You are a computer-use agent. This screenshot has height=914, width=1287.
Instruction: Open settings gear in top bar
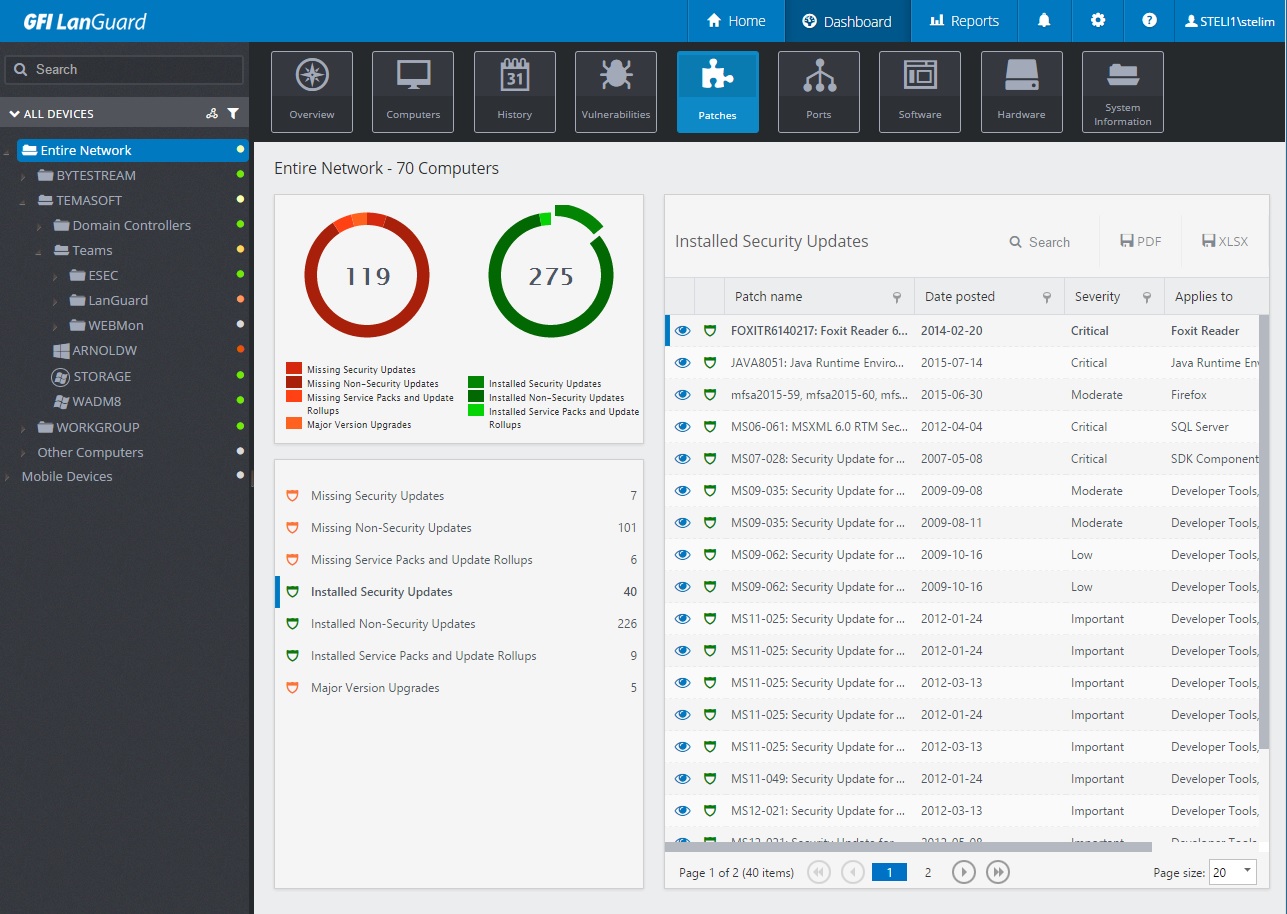click(x=1098, y=21)
